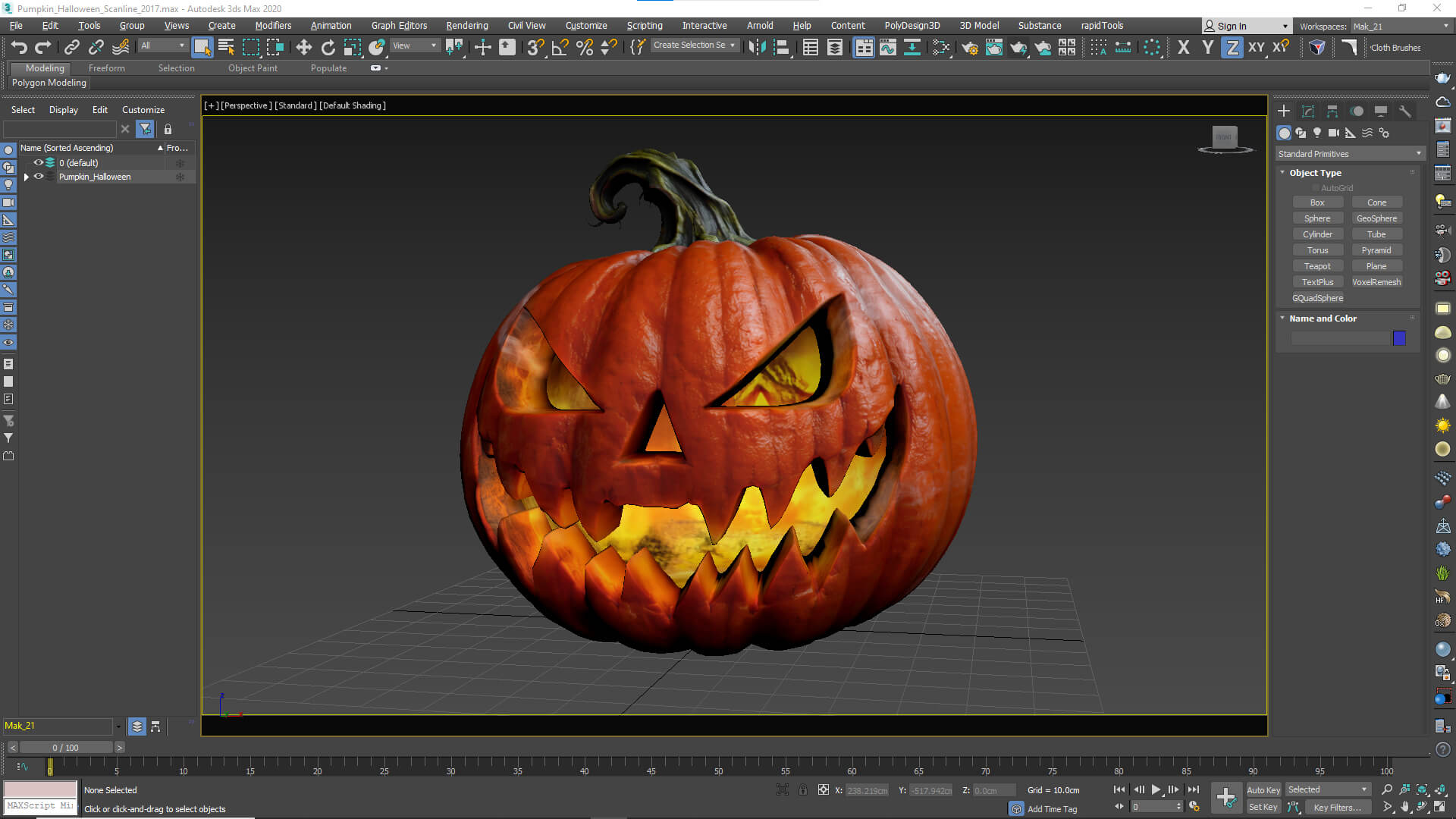1456x819 pixels.
Task: Click the GeoSphere primitive button
Action: (x=1376, y=218)
